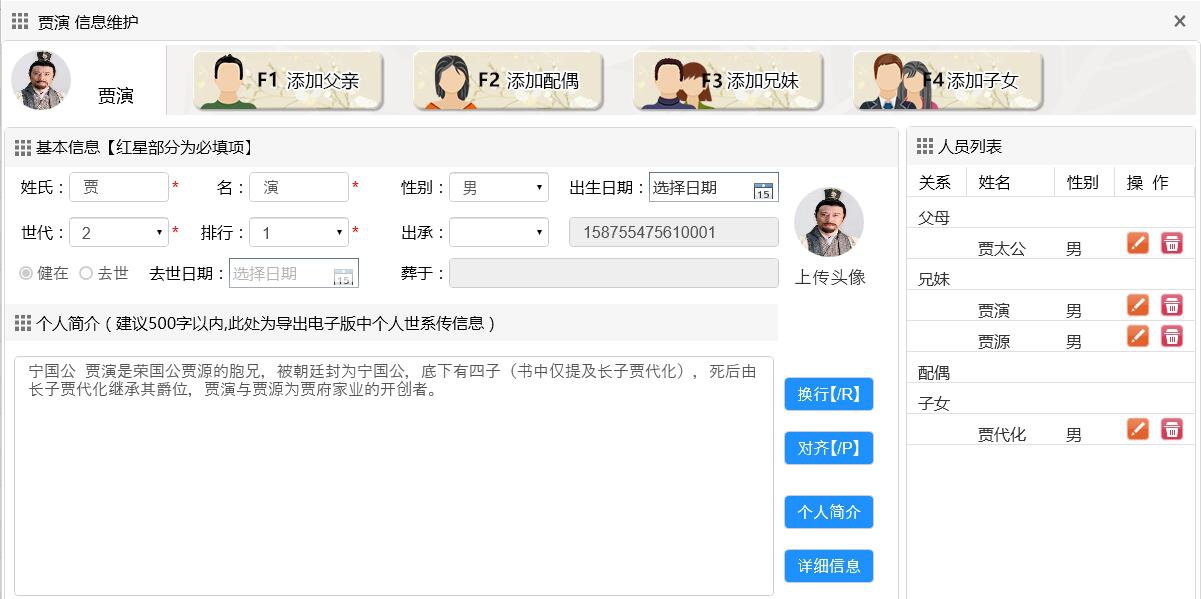Open the 出生日期 calendar picker icon
Image resolution: width=1201 pixels, height=599 pixels.
click(x=766, y=188)
